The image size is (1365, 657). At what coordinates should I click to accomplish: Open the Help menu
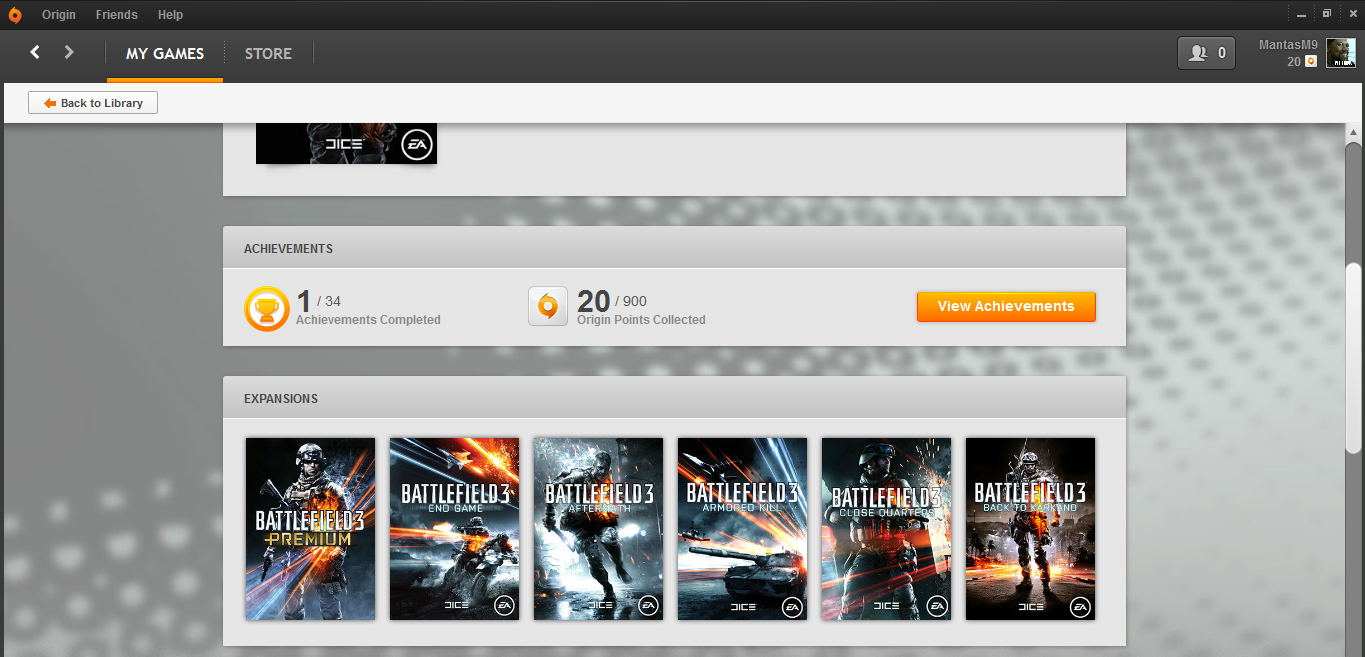pos(170,15)
